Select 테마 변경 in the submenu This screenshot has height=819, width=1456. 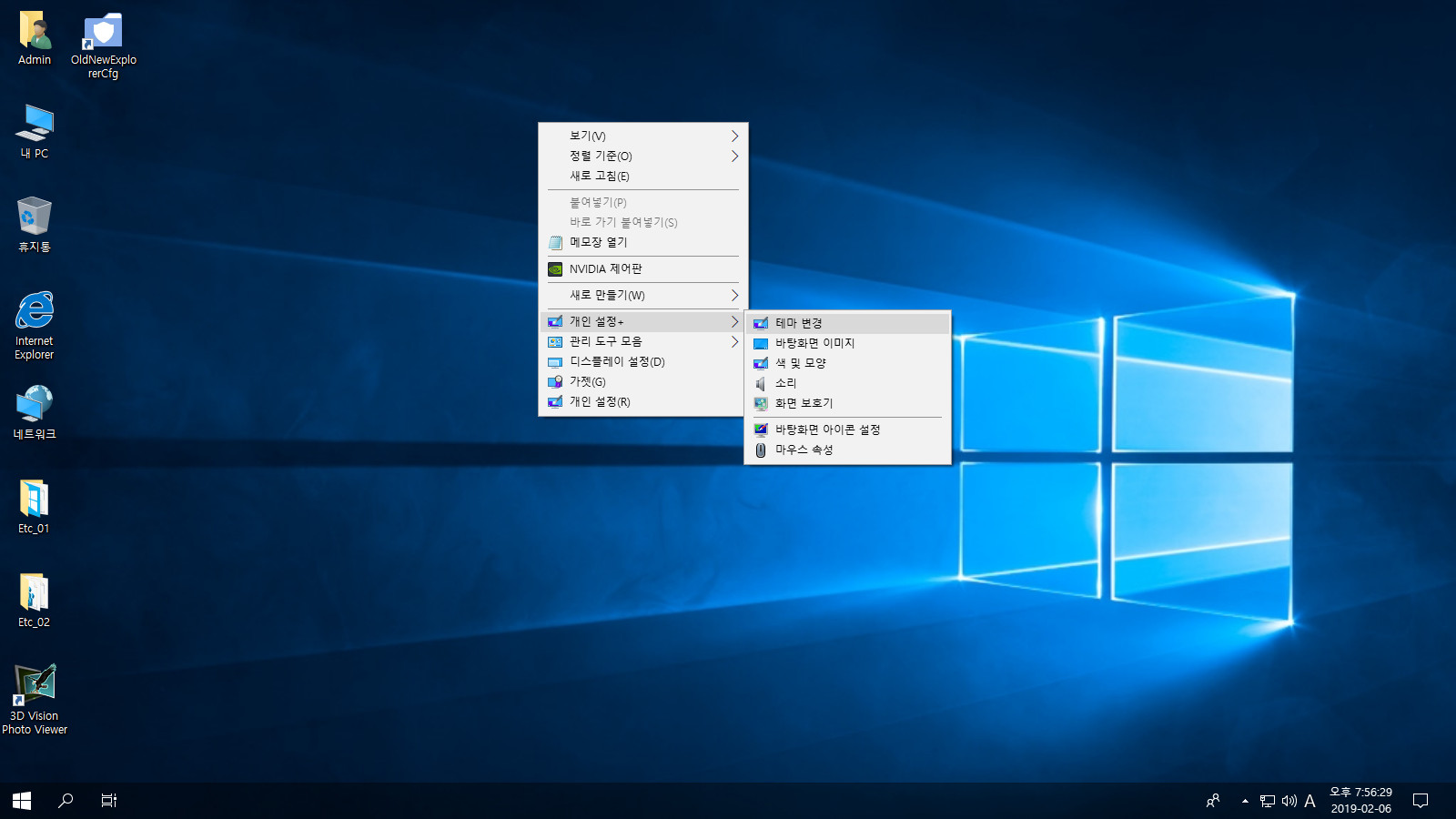[x=847, y=323]
